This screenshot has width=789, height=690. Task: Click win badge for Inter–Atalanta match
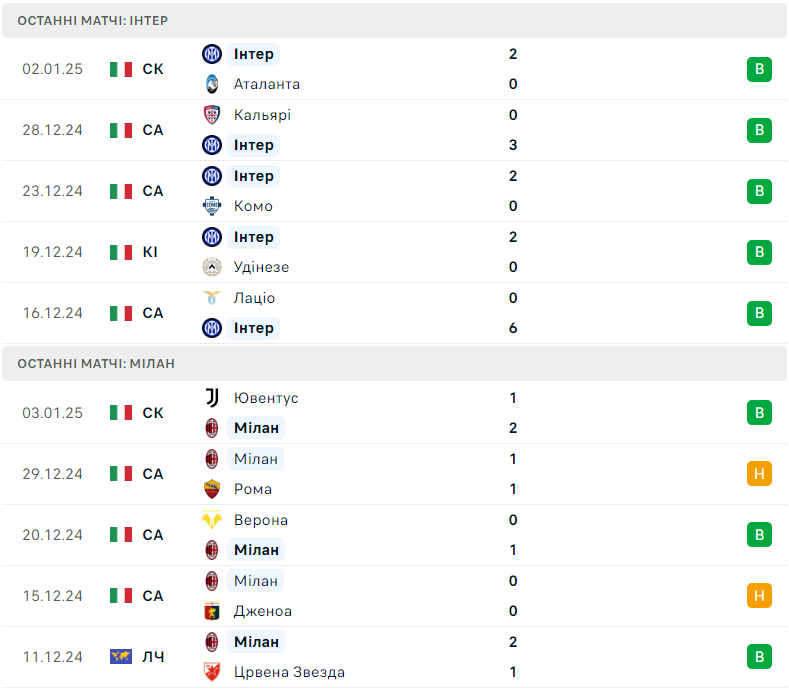click(x=759, y=69)
